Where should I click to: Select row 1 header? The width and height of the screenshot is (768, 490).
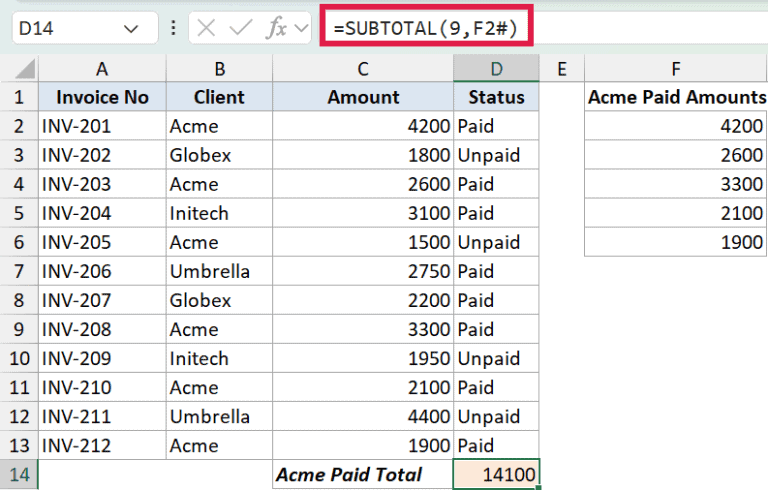coord(19,97)
